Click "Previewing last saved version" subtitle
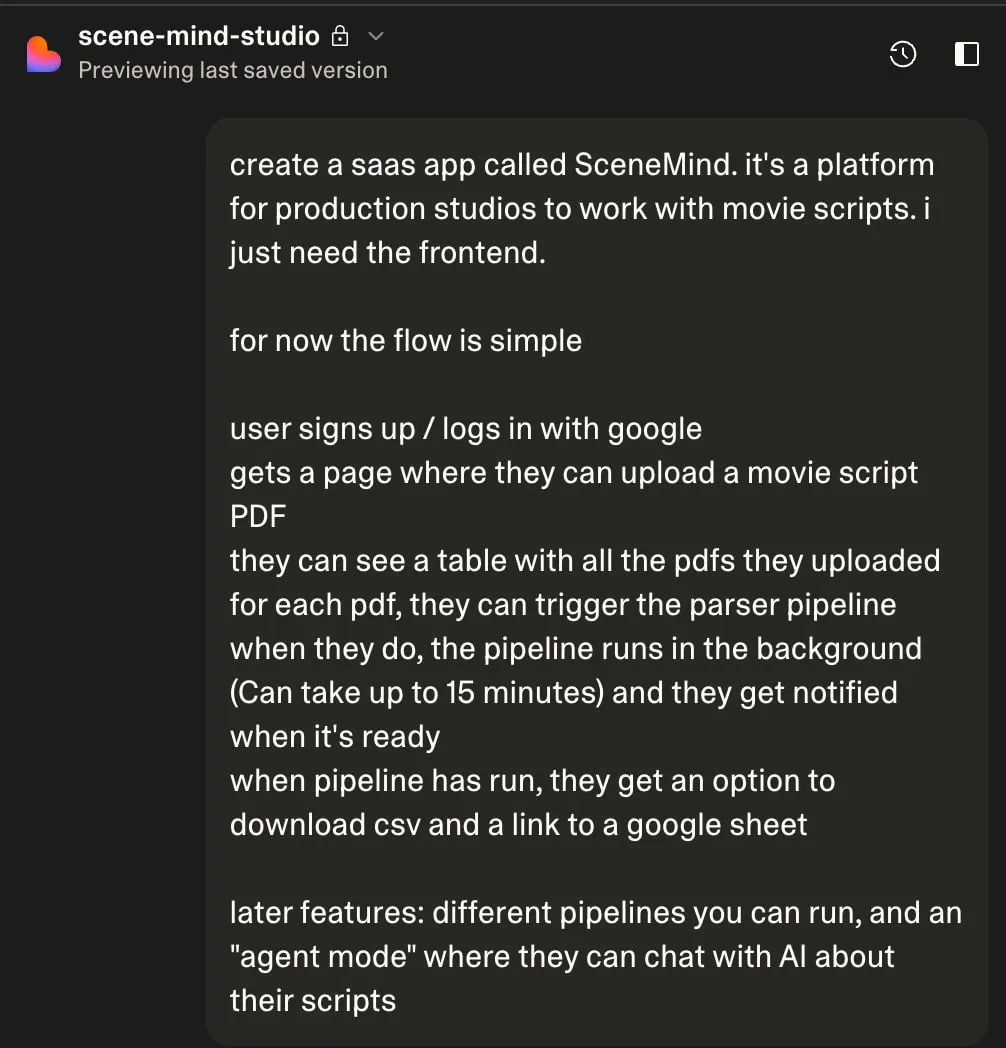 (x=233, y=71)
